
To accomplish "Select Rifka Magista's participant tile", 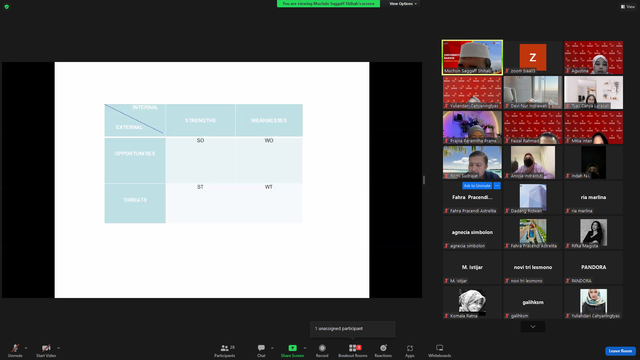I will click(x=593, y=233).
